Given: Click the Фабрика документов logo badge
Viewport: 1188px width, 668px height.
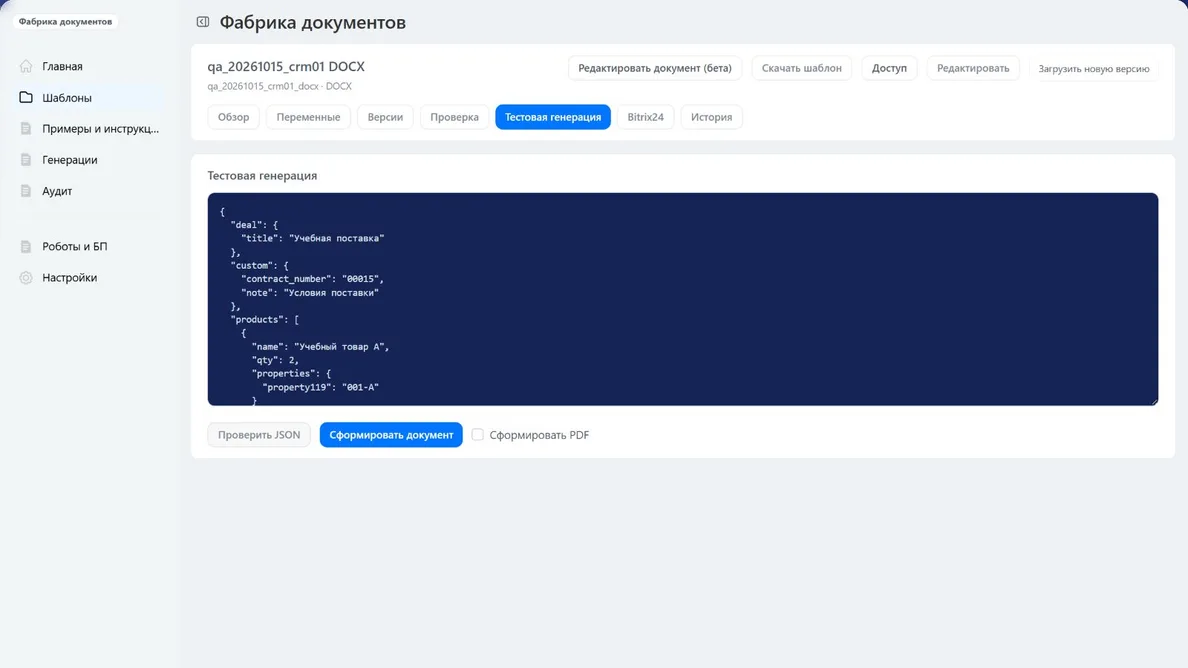Looking at the screenshot, I should point(65,21).
